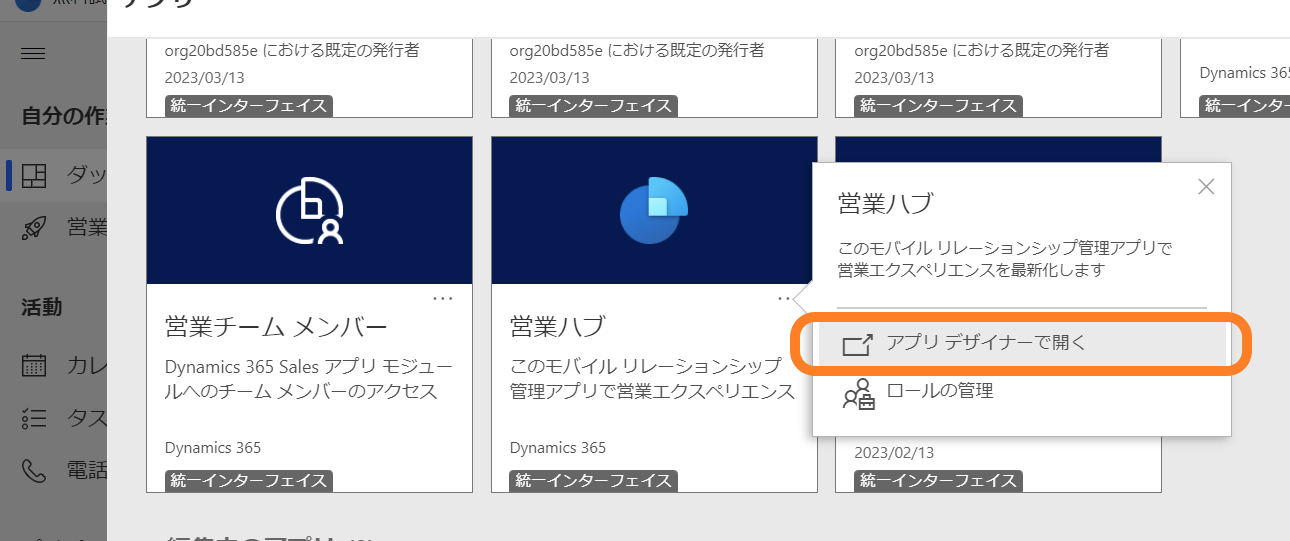The height and width of the screenshot is (541, 1290).
Task: Click 営業ハブ heading in popup
Action: click(885, 204)
